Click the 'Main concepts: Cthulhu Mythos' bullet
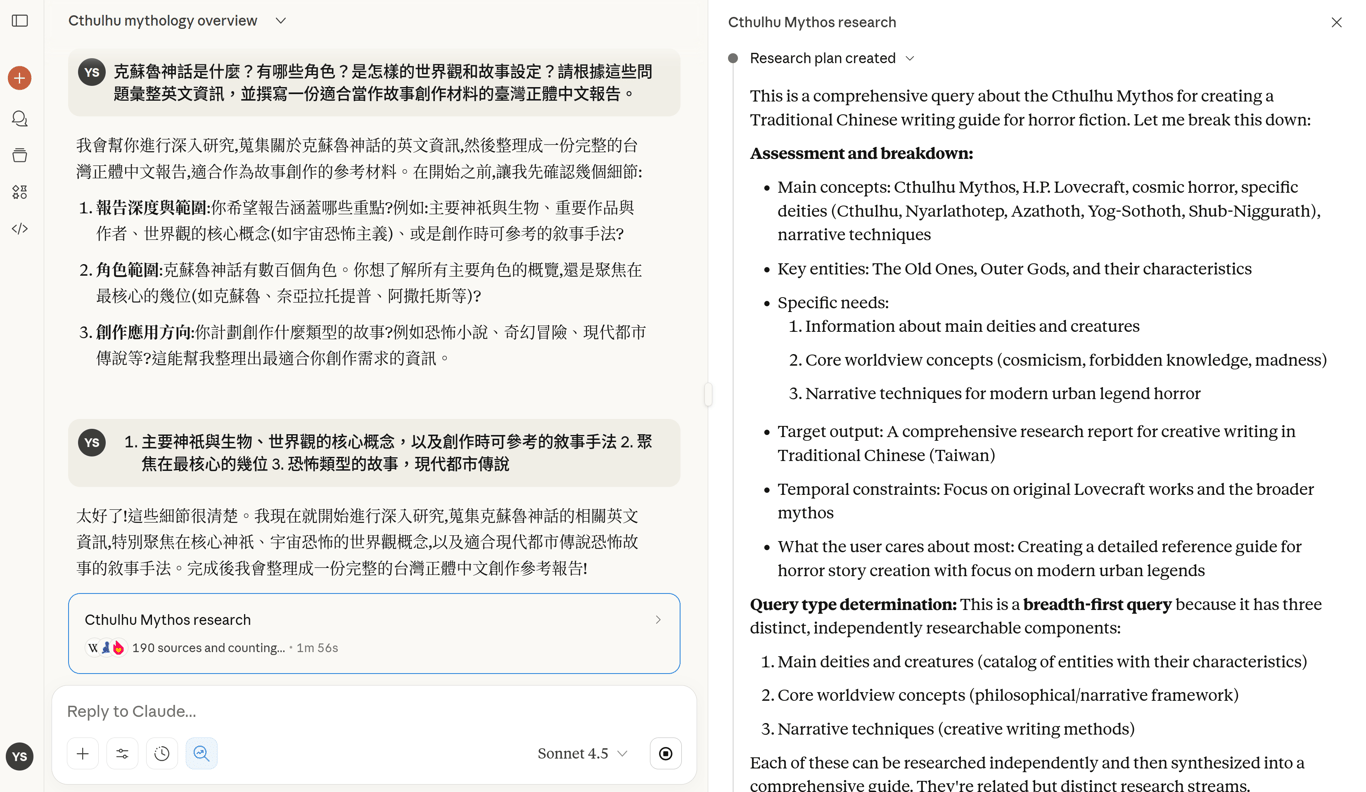Image resolution: width=1366 pixels, height=792 pixels. (x=1050, y=211)
